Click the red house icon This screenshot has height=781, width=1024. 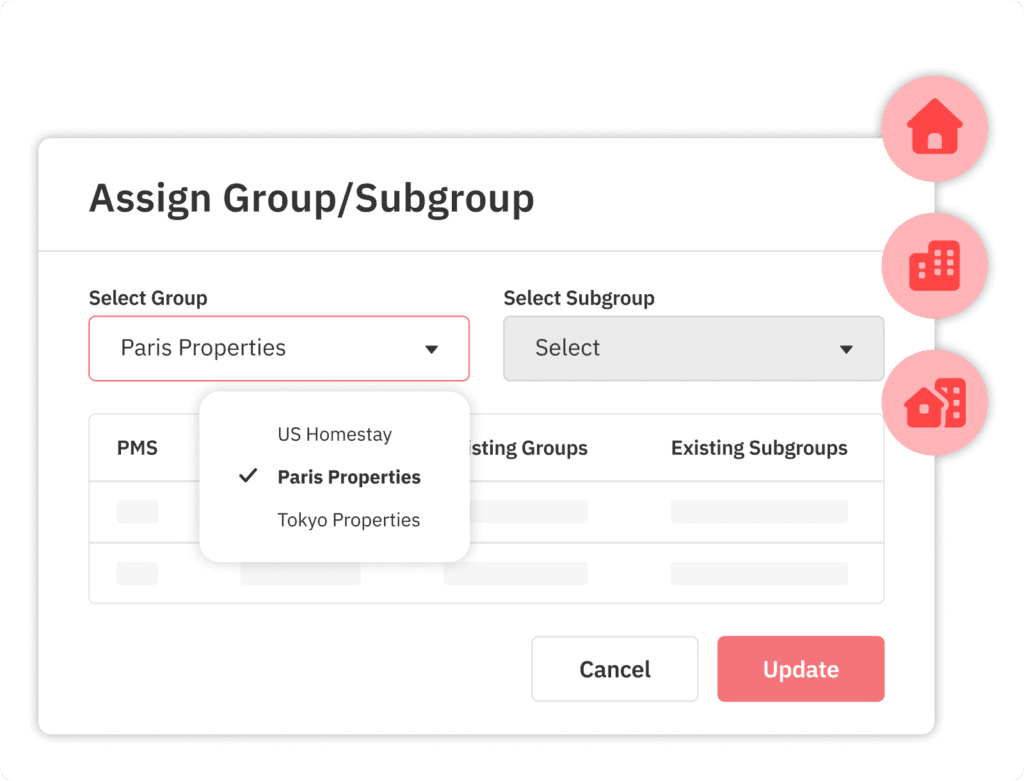[934, 129]
